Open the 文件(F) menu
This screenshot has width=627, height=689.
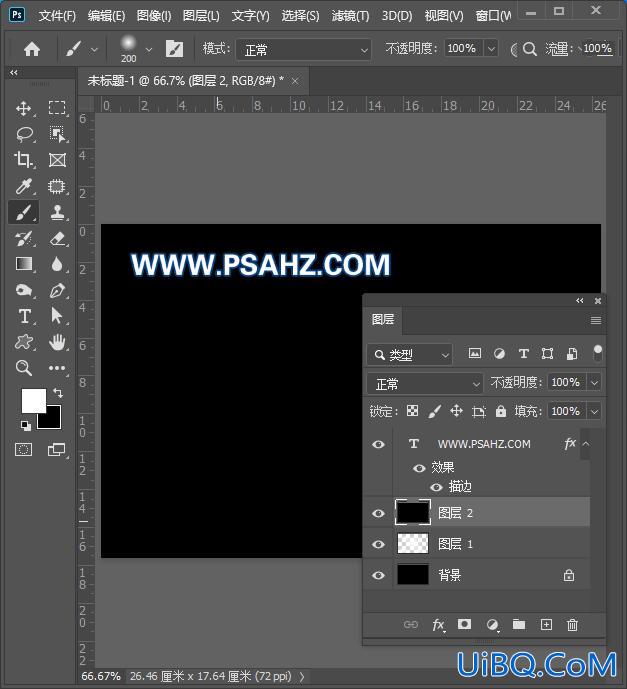tap(57, 16)
